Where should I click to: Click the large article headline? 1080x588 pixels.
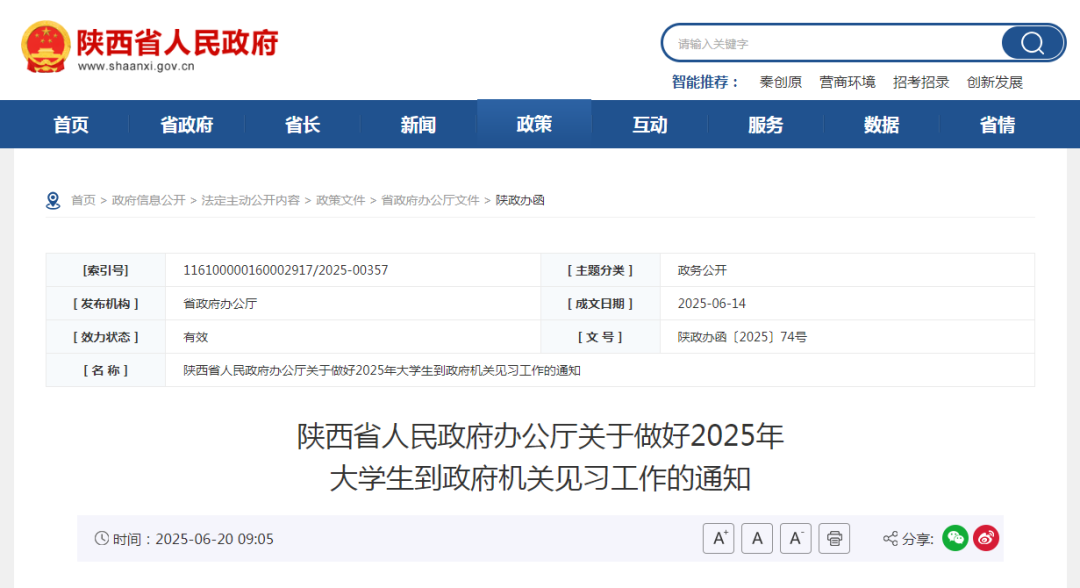coord(540,457)
